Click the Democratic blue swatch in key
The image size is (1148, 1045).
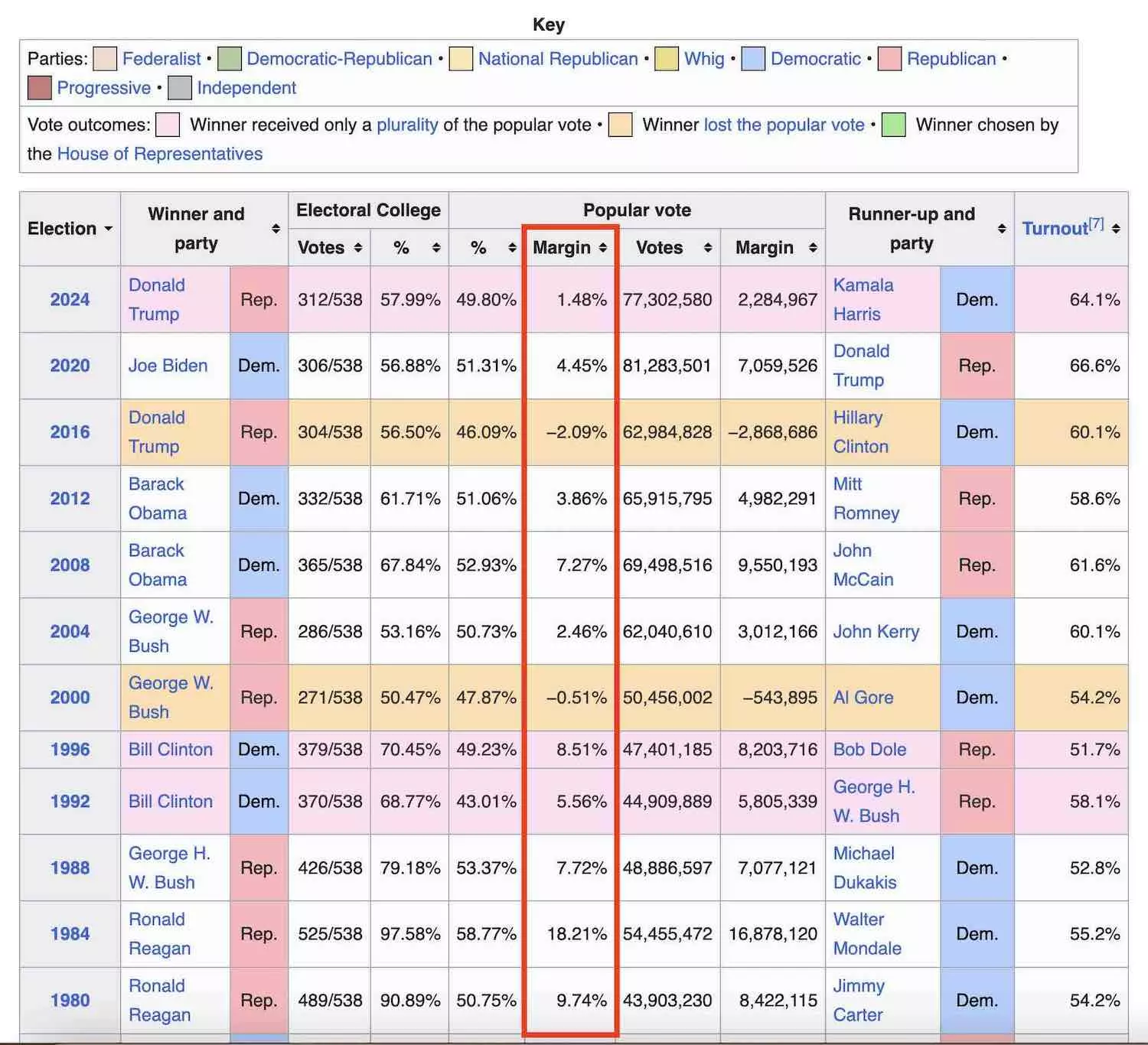pyautogui.click(x=753, y=59)
